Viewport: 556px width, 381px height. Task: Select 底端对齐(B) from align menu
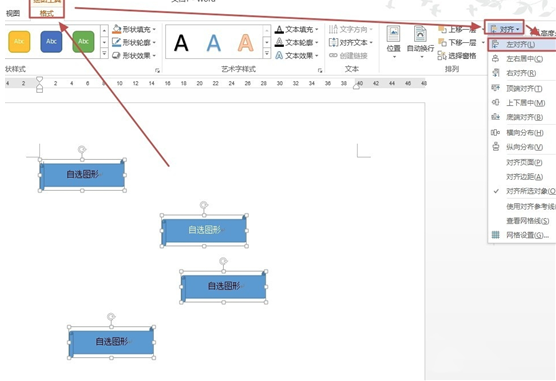[522, 117]
